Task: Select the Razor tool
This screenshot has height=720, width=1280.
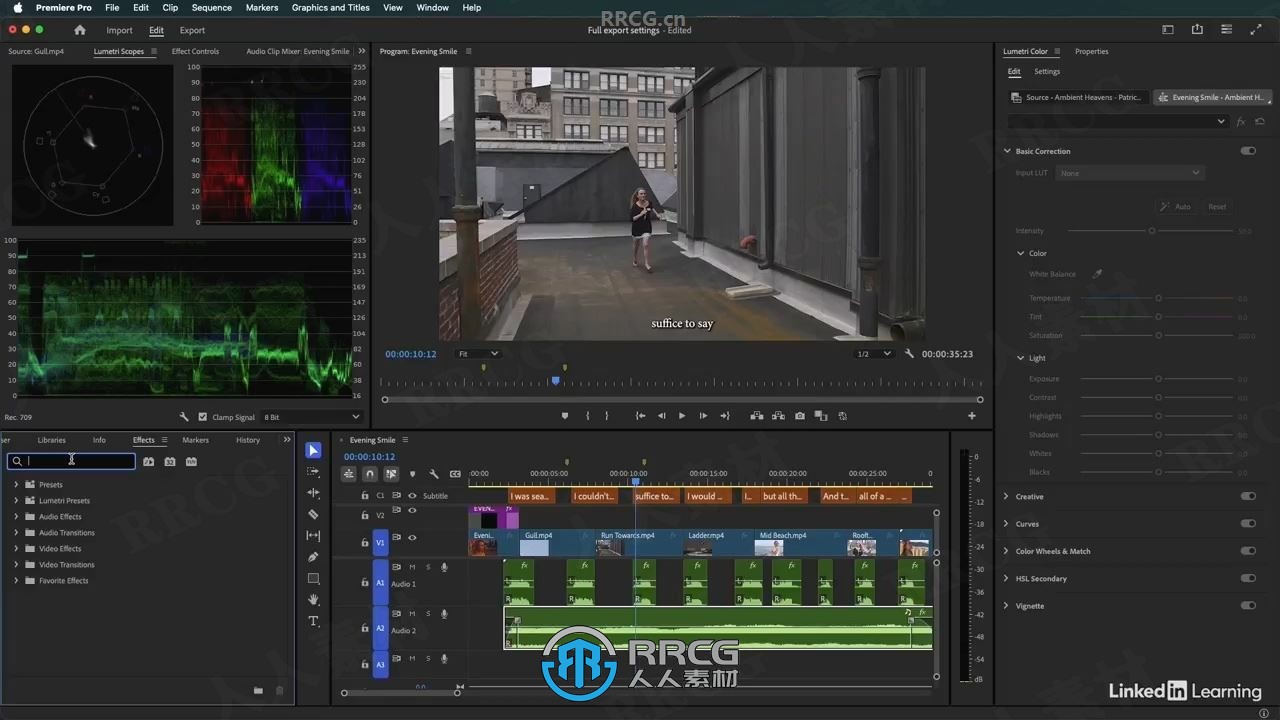Action: click(x=313, y=514)
